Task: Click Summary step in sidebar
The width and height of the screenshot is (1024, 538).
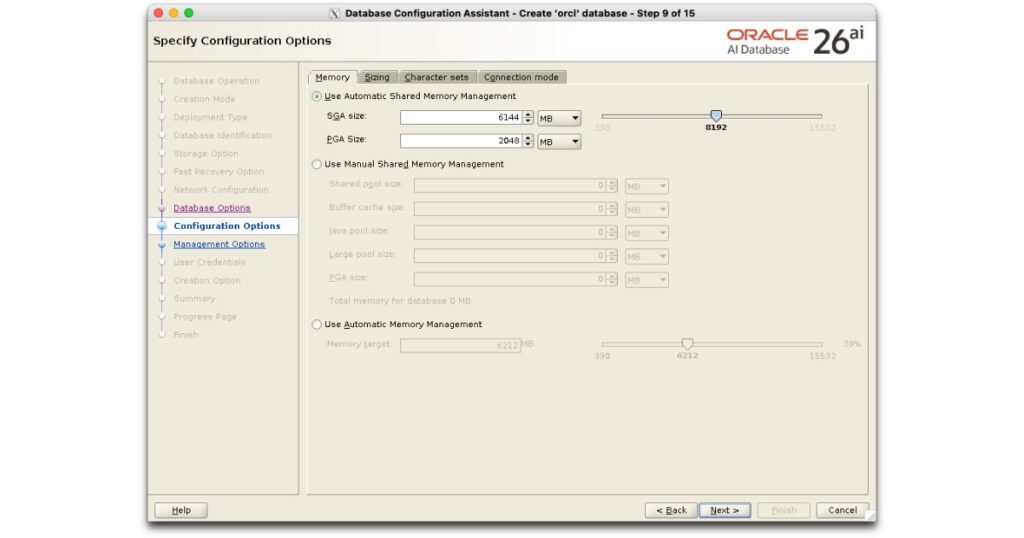Action: click(194, 298)
